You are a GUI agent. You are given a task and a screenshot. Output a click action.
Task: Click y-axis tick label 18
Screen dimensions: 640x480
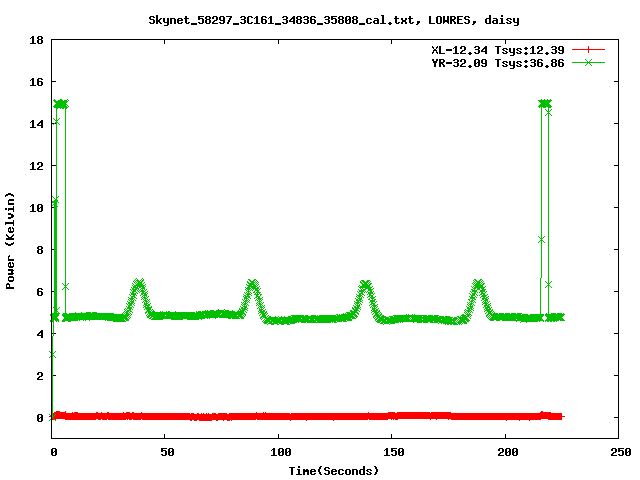click(36, 40)
